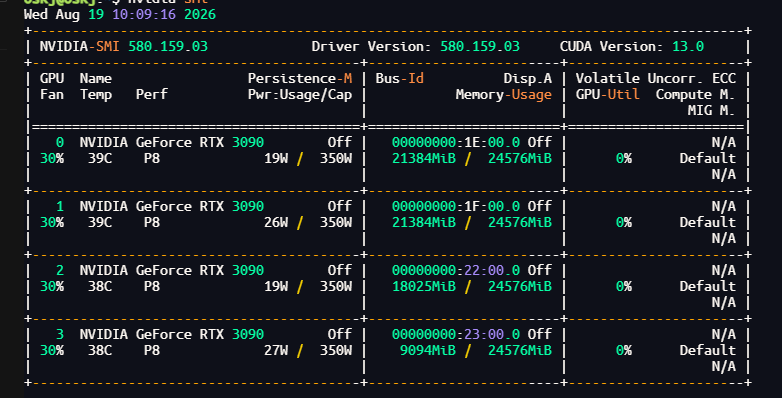Click memory usage 18025MiB for GPU 2
The image size is (782, 398).
424,286
